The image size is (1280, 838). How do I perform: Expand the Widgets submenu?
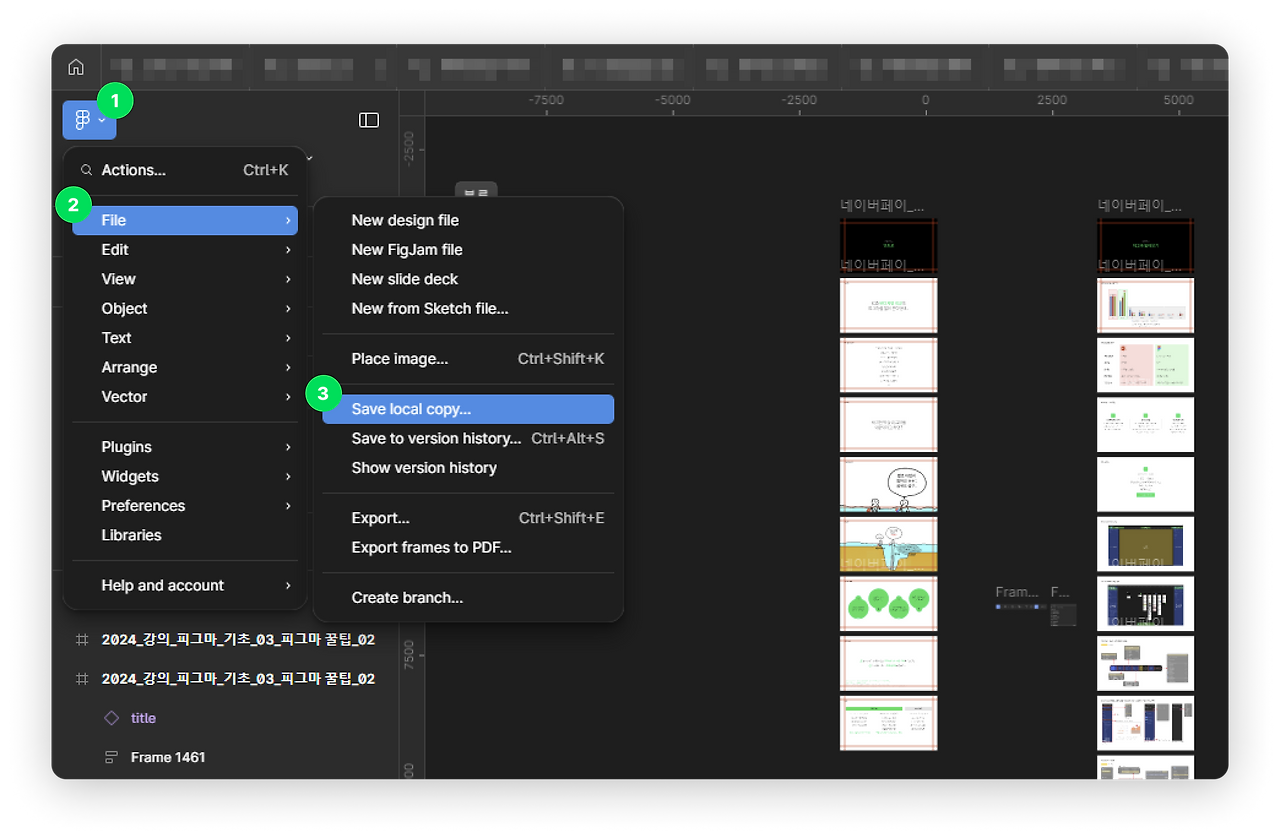(185, 476)
